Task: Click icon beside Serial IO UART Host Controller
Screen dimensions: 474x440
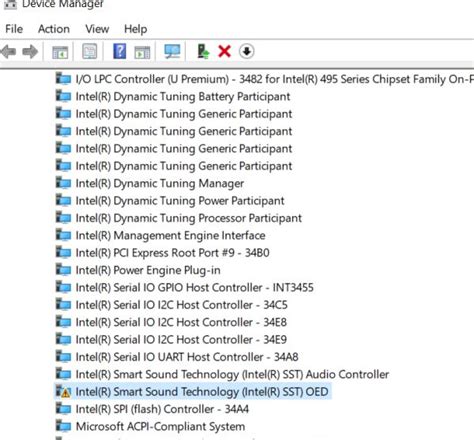Action: (63, 357)
